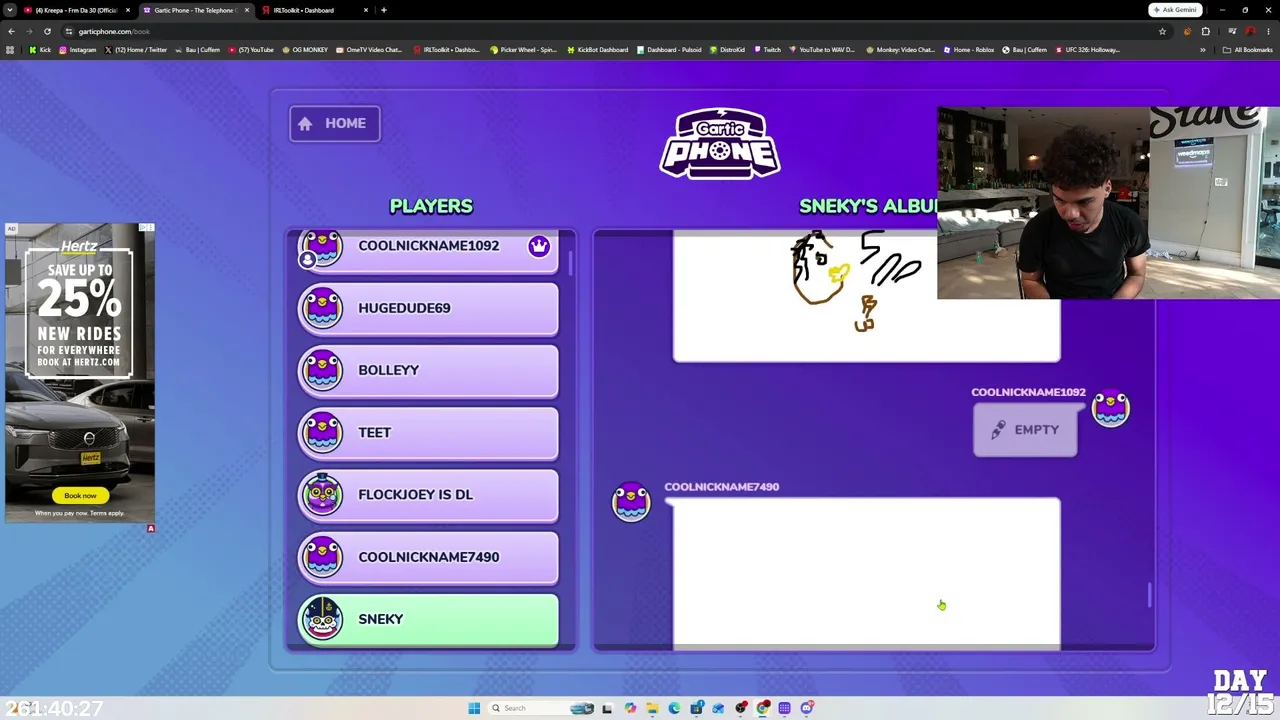Open the OG MONKEY bookmark
This screenshot has width=1280, height=720.
tap(305, 50)
